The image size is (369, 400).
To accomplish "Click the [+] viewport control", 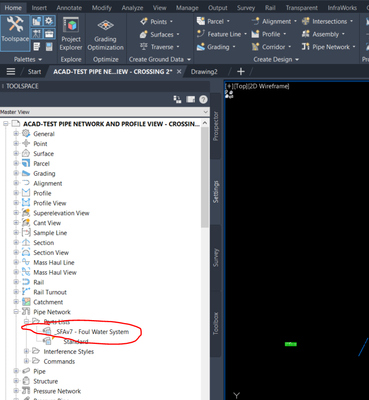I will (x=229, y=86).
